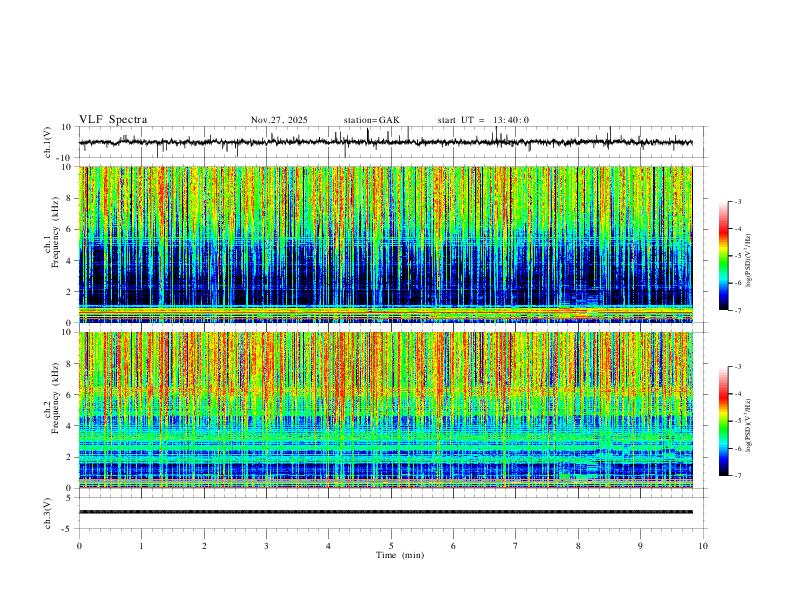
Task: Click the ch.2 spectrogram panel
Action: [385, 410]
